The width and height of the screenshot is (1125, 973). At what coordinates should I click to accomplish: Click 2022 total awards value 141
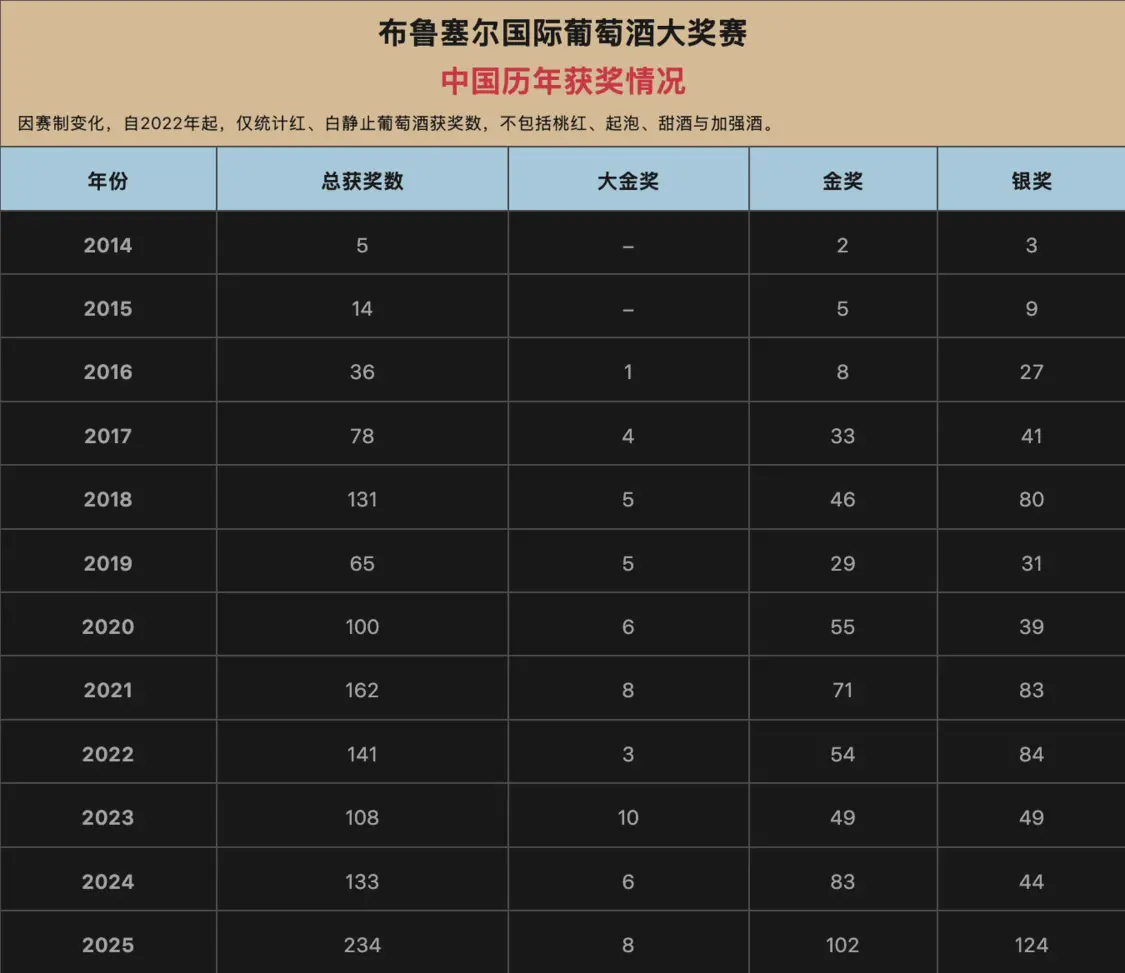pyautogui.click(x=362, y=754)
